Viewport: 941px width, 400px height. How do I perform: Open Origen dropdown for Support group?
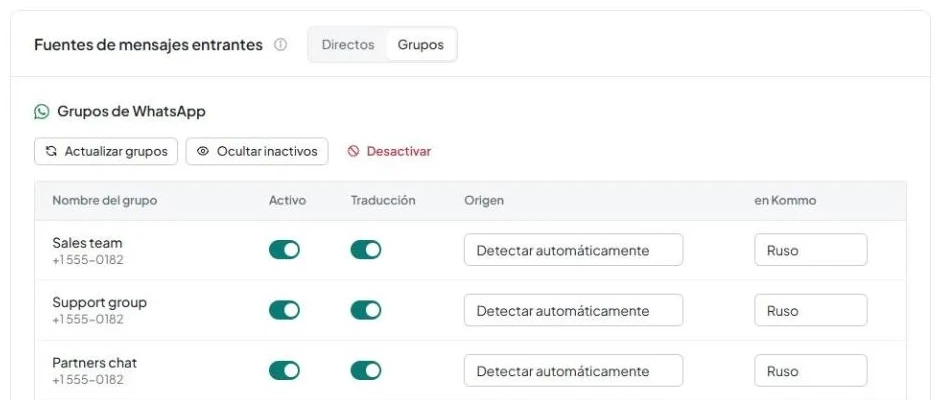[x=573, y=311]
